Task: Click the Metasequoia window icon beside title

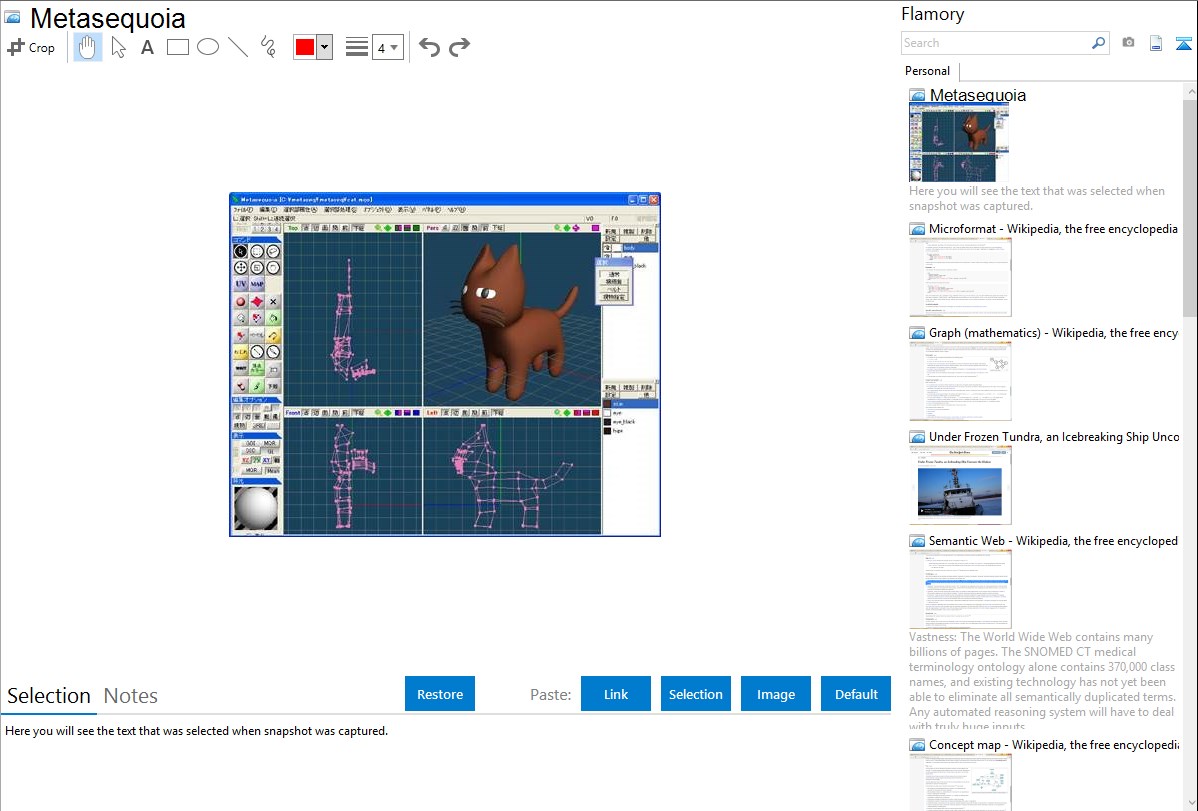Action: (x=13, y=17)
